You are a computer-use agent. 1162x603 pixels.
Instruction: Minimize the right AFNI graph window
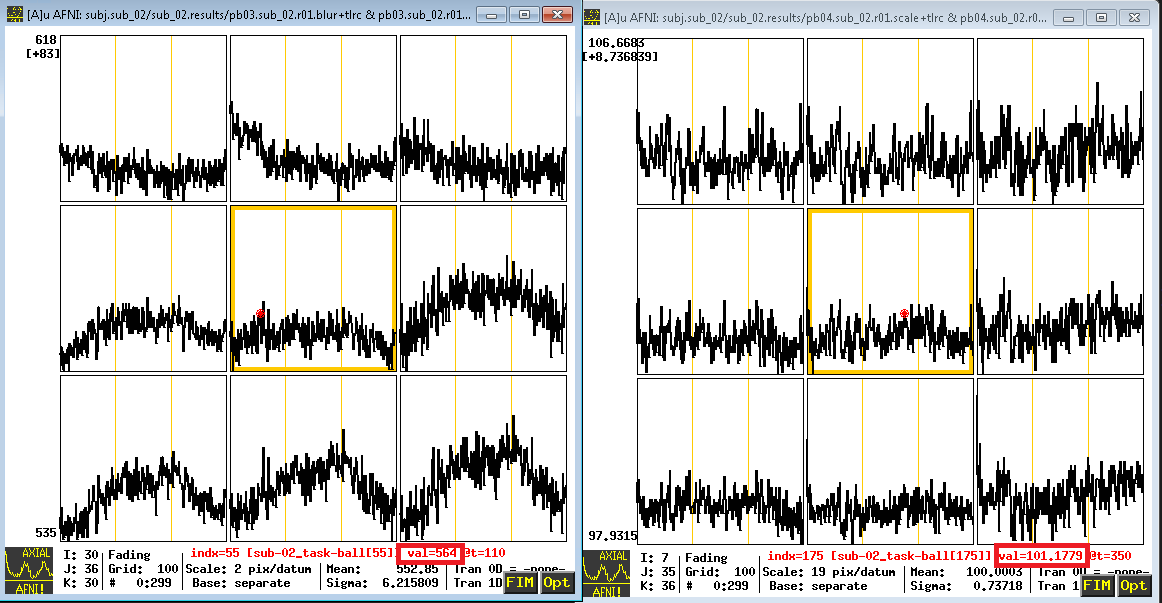tap(1068, 17)
